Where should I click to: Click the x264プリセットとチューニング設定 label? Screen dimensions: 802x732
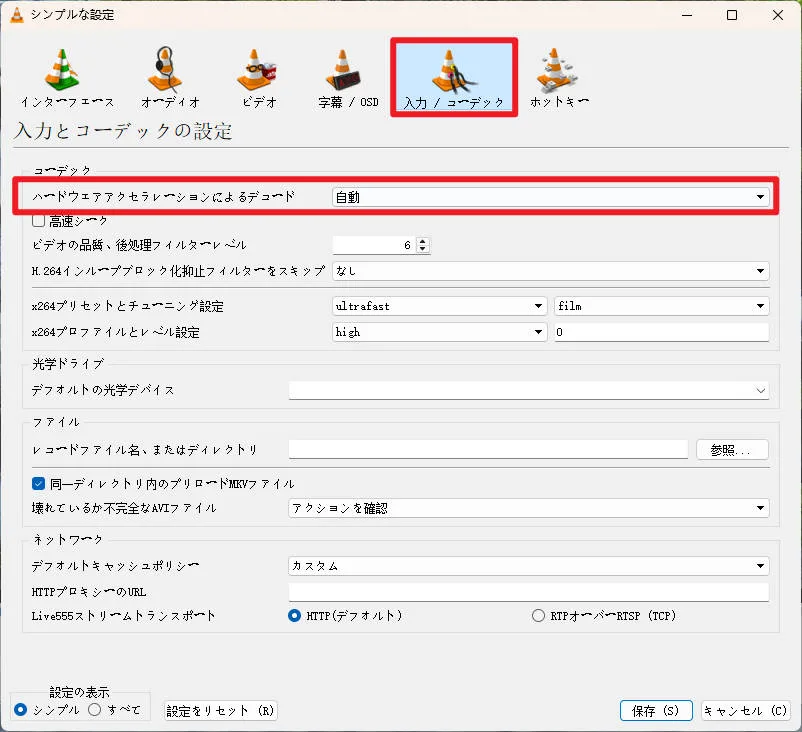127,306
